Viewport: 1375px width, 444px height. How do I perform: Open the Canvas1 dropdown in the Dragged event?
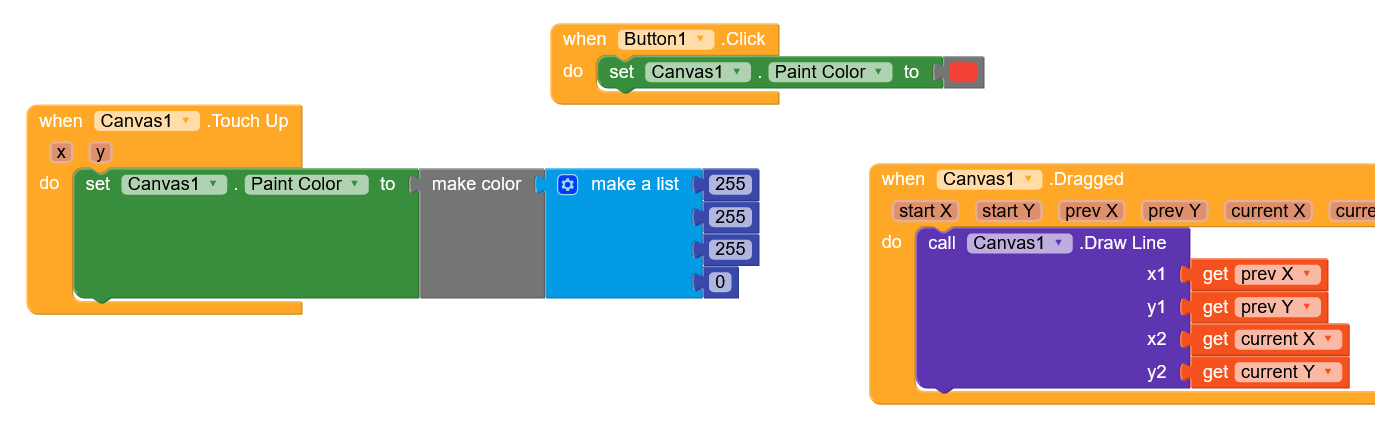point(990,179)
